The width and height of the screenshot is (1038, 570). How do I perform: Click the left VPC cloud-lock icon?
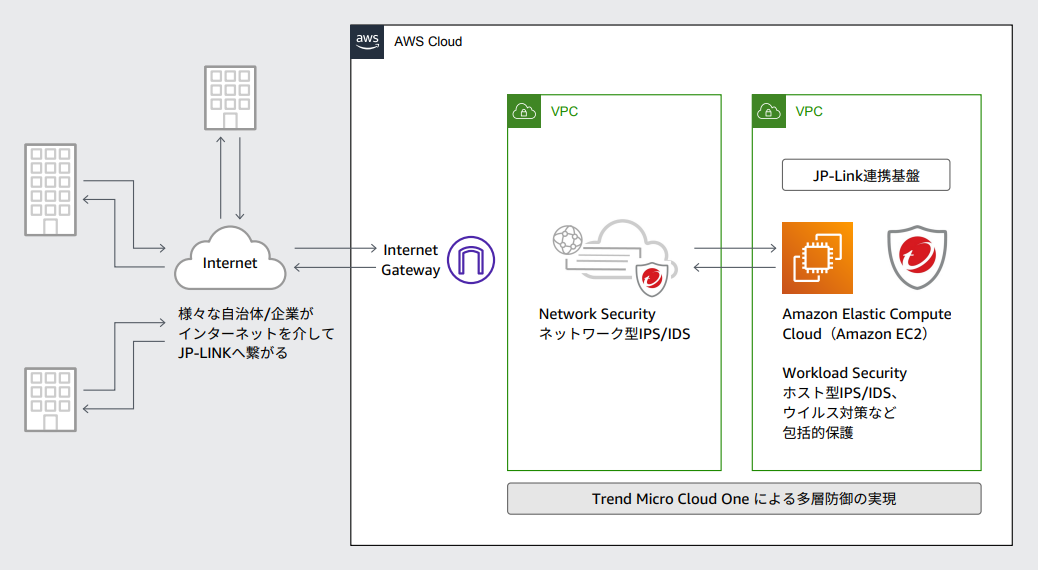pos(524,112)
